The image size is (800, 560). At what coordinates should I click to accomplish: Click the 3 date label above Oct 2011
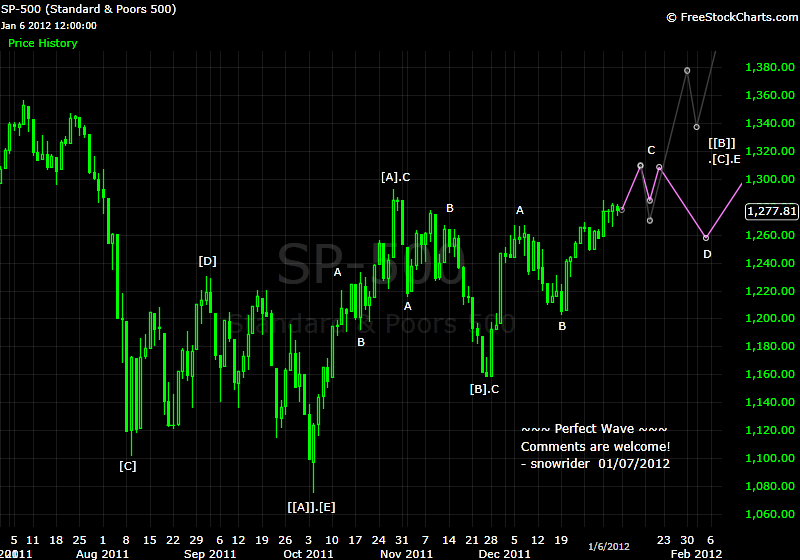(x=308, y=540)
